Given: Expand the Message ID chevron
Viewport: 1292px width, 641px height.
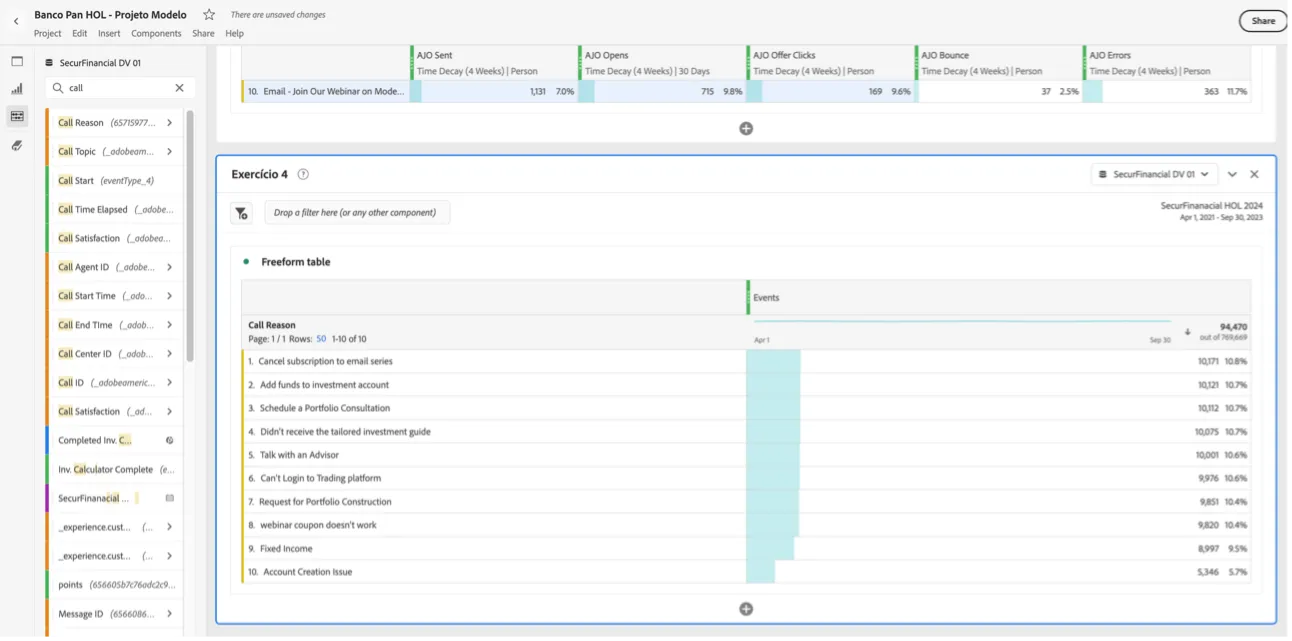Looking at the screenshot, I should point(170,614).
